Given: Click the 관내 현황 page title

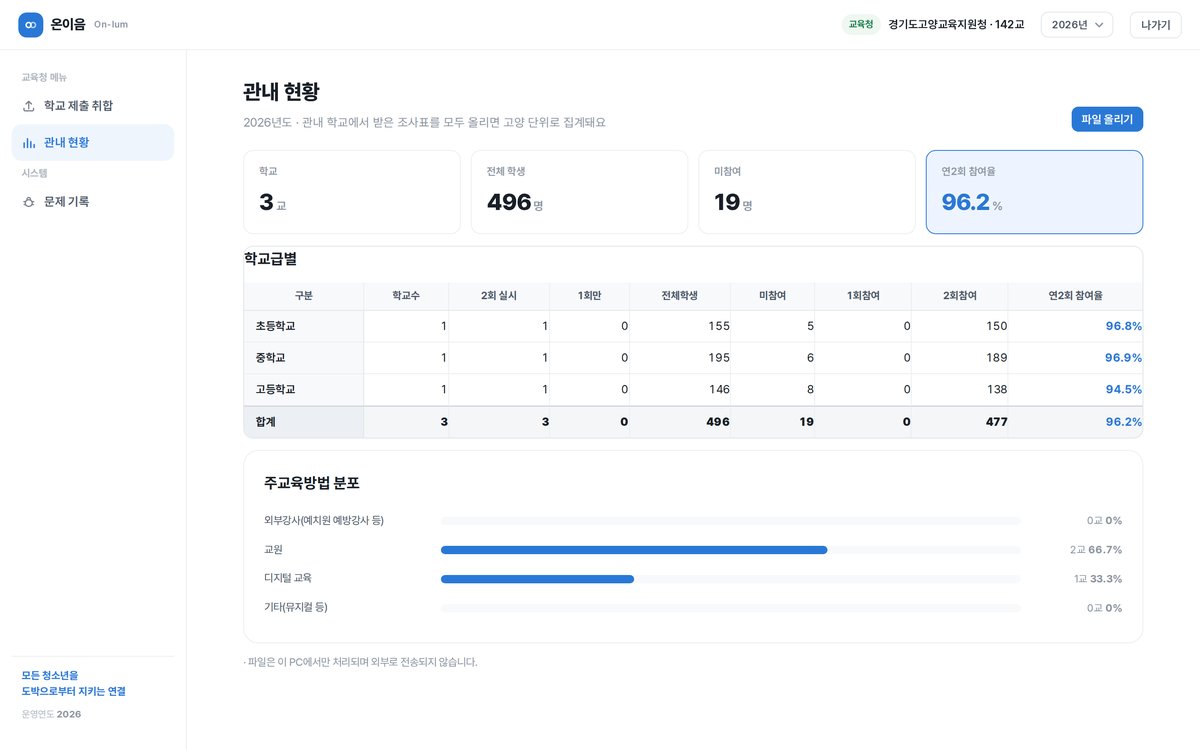Looking at the screenshot, I should pos(281,92).
